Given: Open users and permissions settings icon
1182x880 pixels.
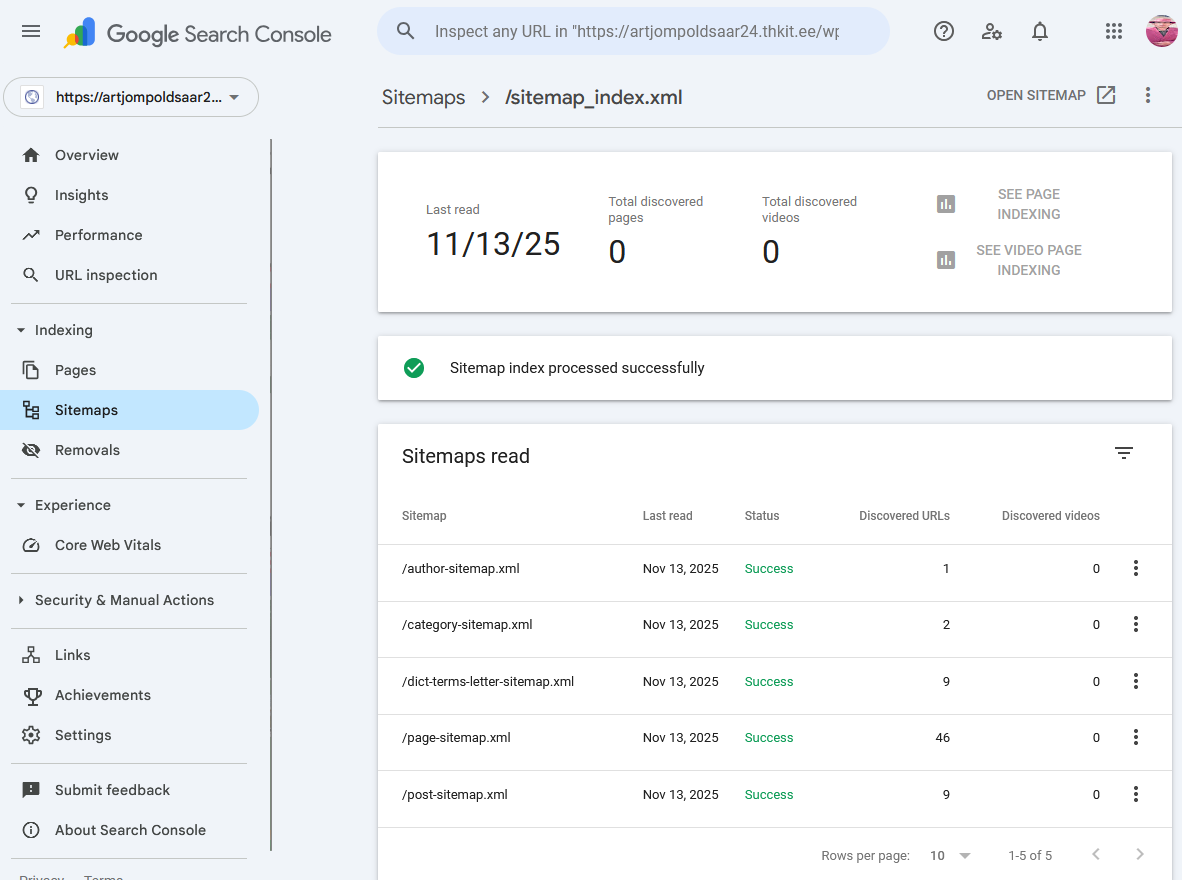Looking at the screenshot, I should point(991,32).
